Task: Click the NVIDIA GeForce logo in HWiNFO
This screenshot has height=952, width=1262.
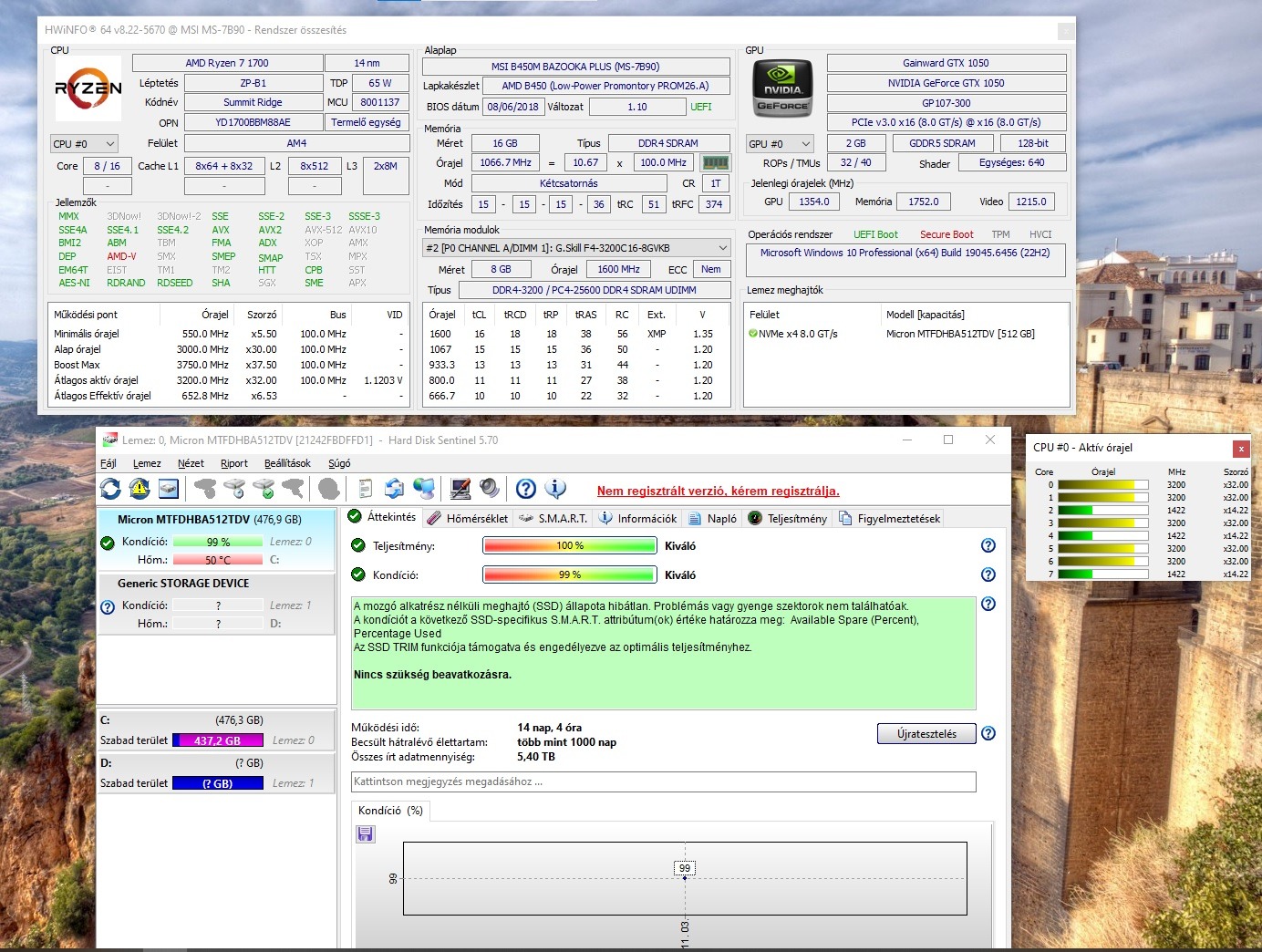Action: [782, 88]
